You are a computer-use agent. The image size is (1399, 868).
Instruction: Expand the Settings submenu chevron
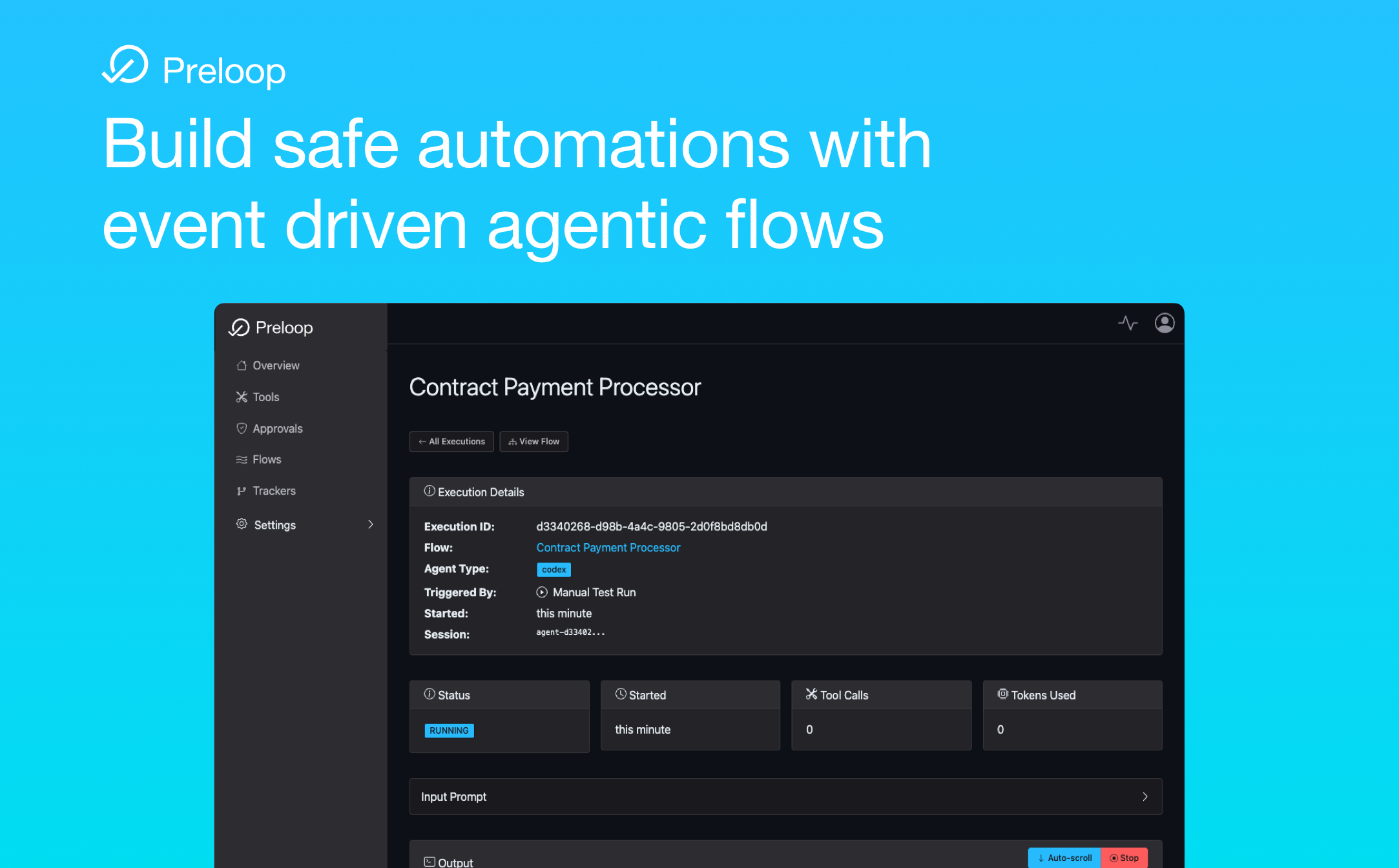(x=371, y=524)
